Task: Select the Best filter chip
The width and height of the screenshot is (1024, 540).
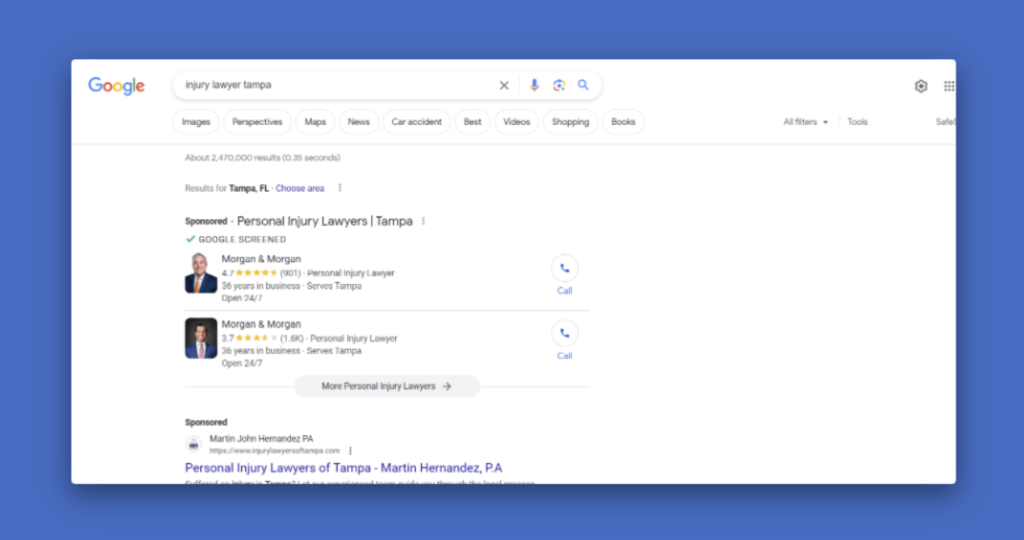Action: (x=472, y=122)
